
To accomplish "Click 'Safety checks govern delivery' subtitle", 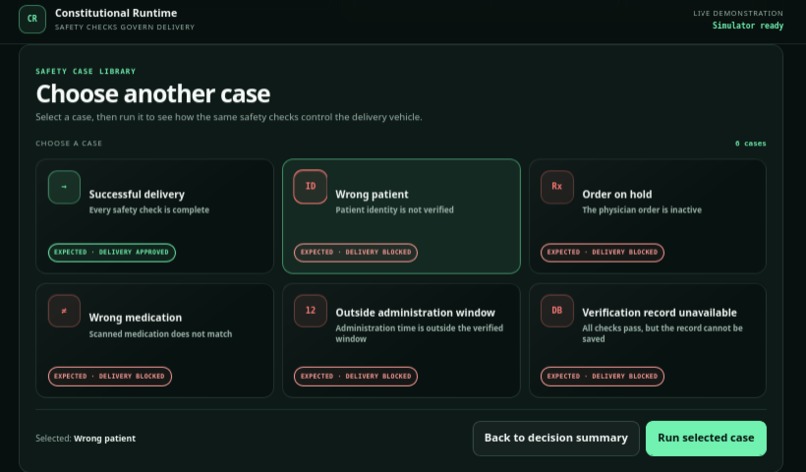I will pos(125,27).
